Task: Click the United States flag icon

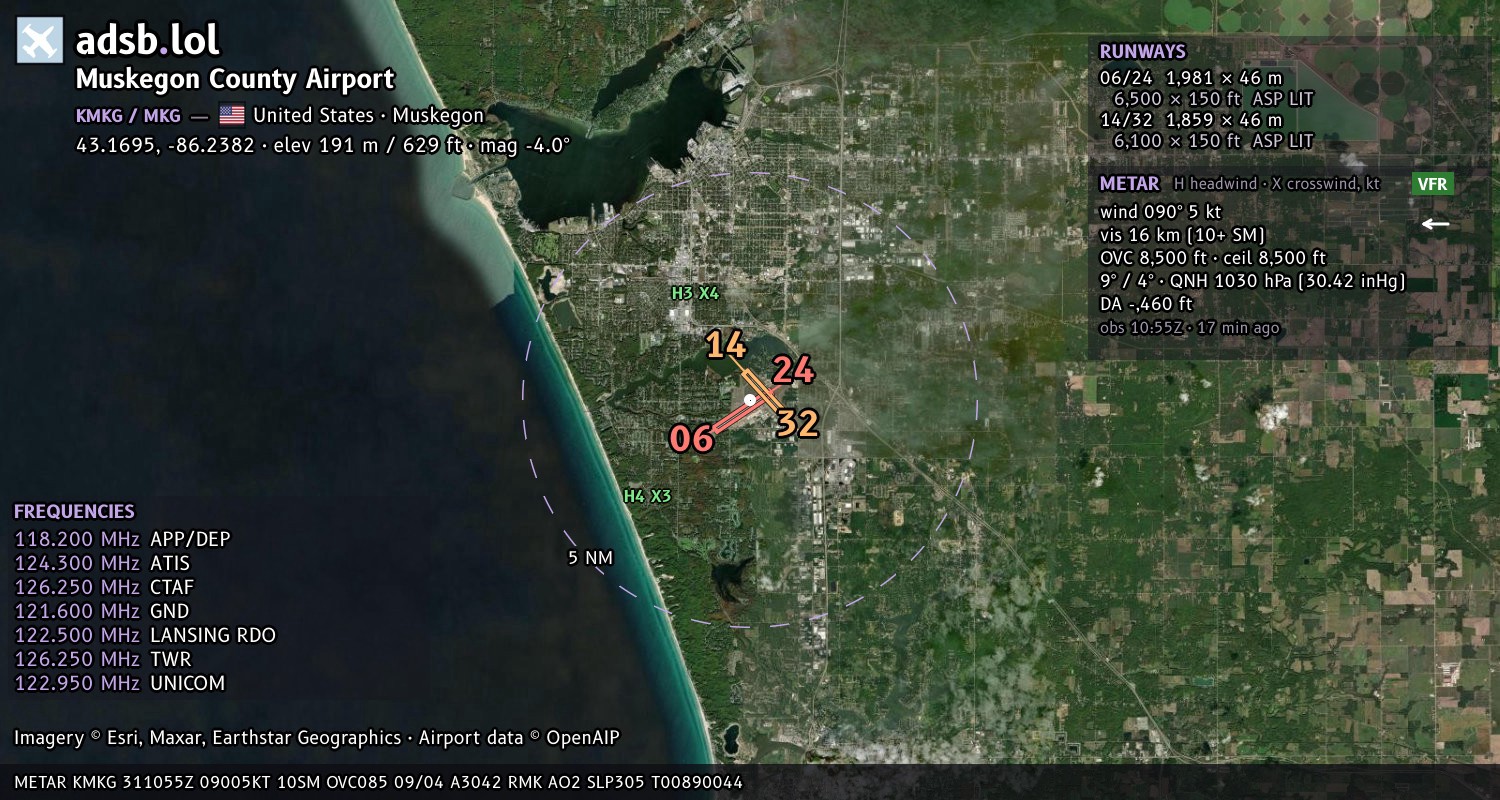Action: click(x=232, y=115)
